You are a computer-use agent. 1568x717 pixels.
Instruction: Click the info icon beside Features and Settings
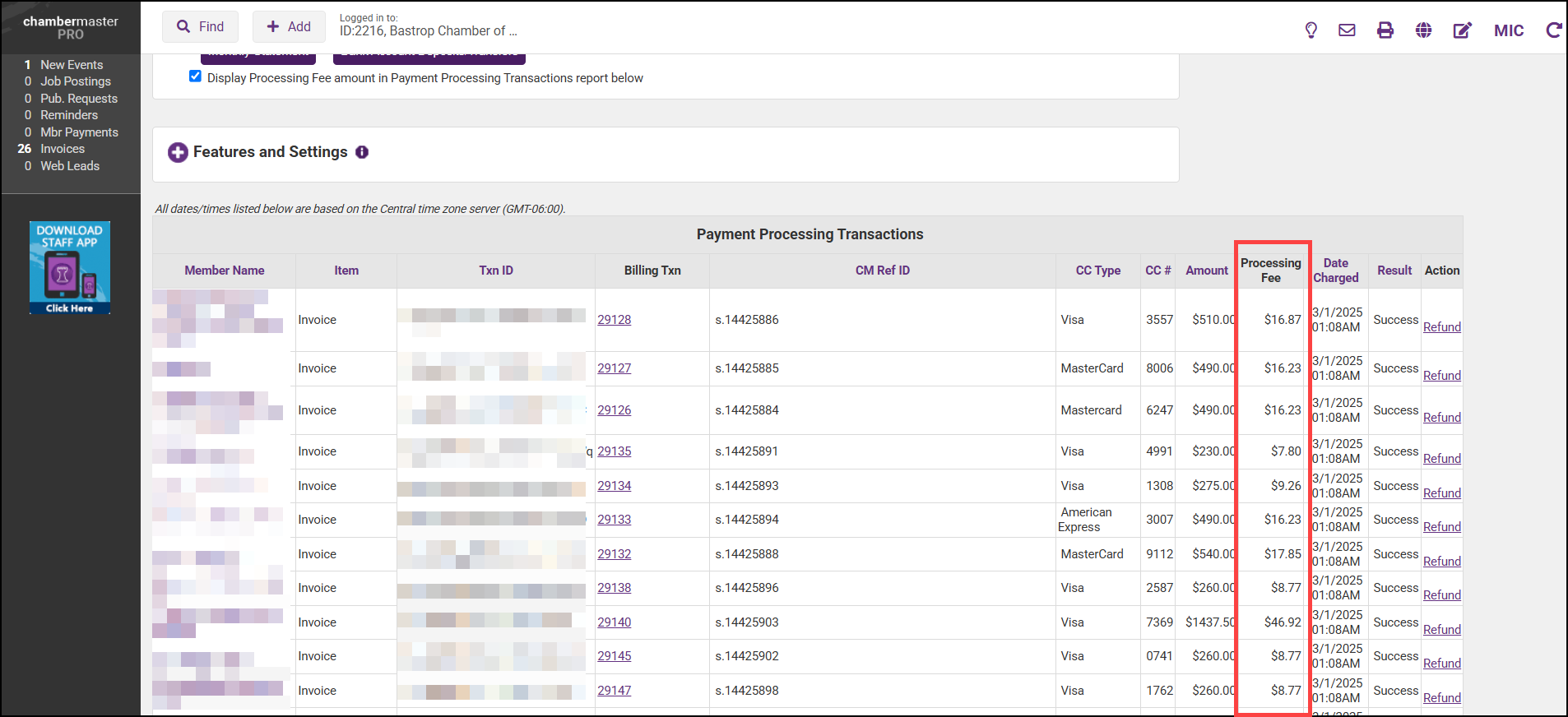(x=362, y=152)
